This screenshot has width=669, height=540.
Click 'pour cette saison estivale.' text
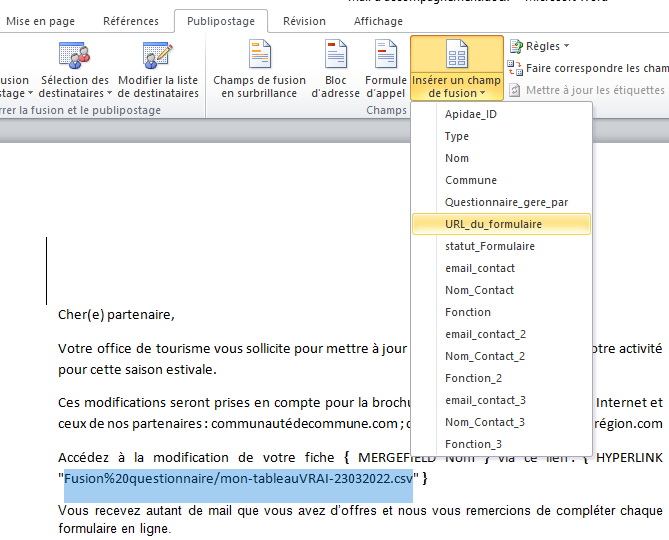click(137, 369)
